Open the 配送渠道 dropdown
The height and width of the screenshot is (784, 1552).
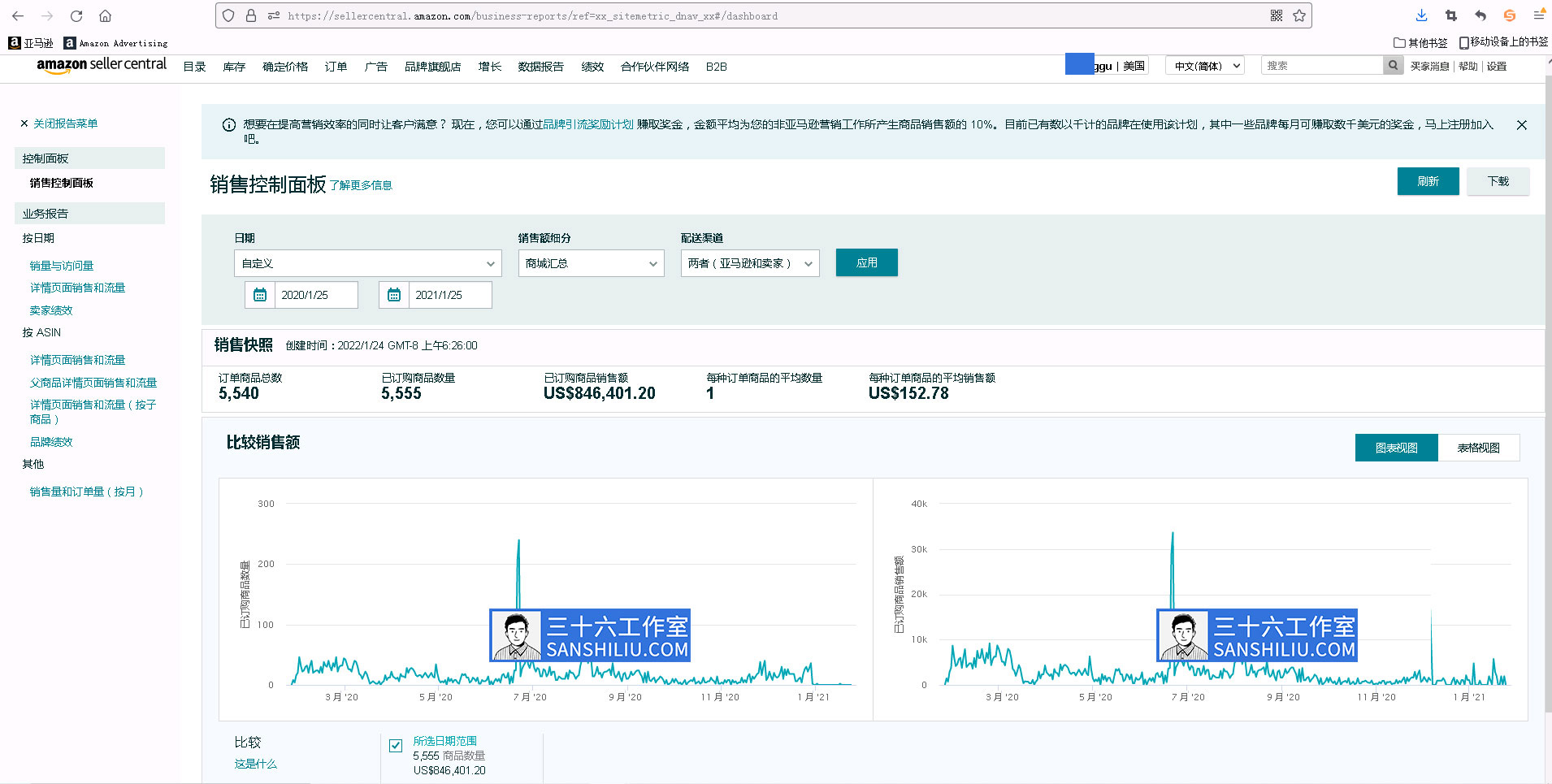750,263
